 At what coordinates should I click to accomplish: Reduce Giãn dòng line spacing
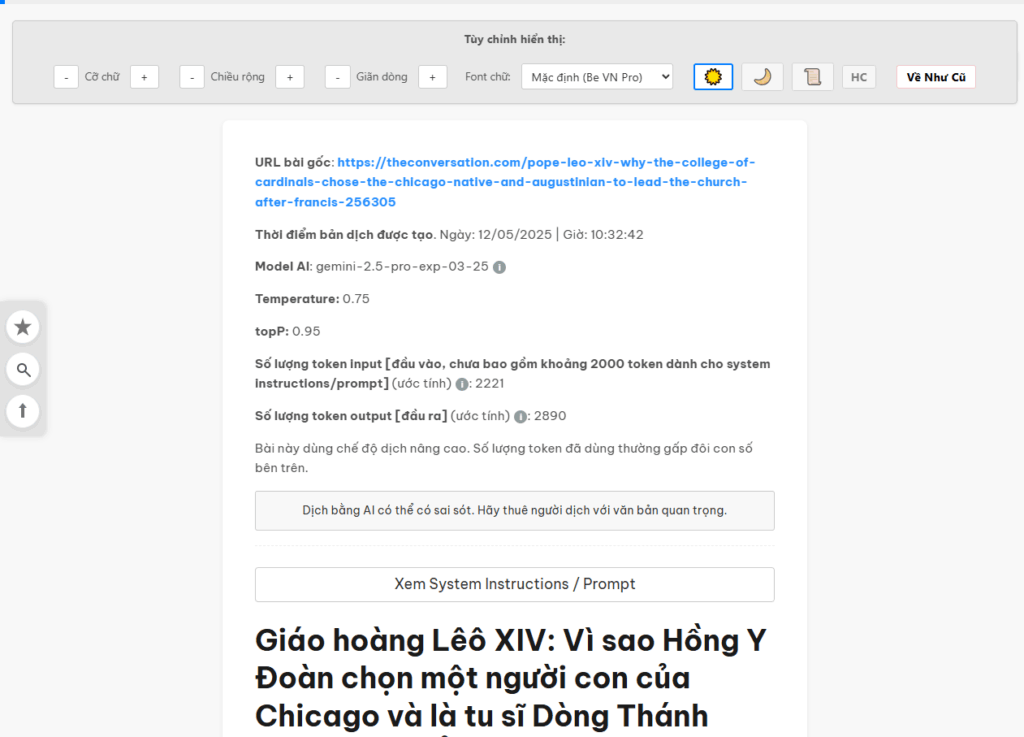click(338, 77)
